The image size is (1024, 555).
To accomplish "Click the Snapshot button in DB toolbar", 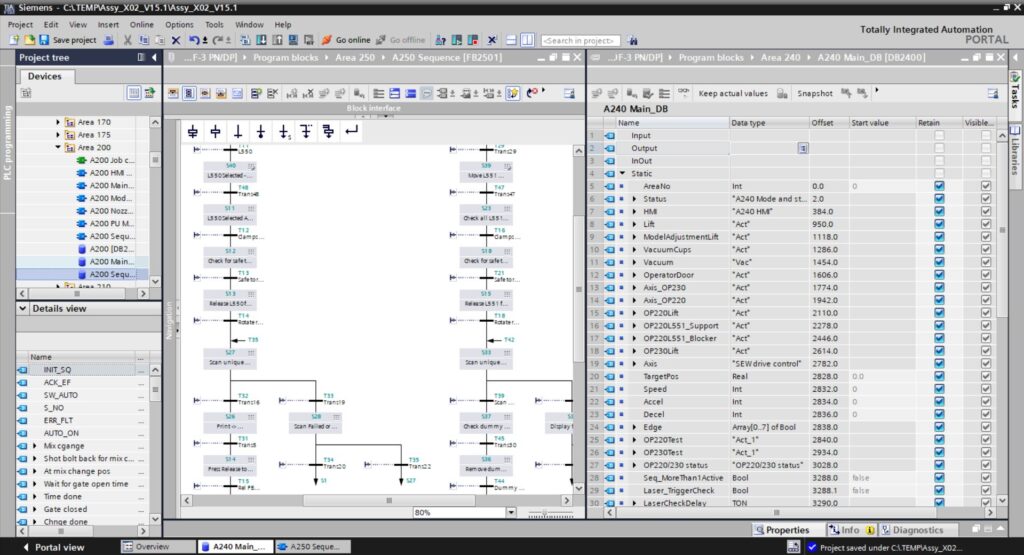I will click(x=814, y=93).
